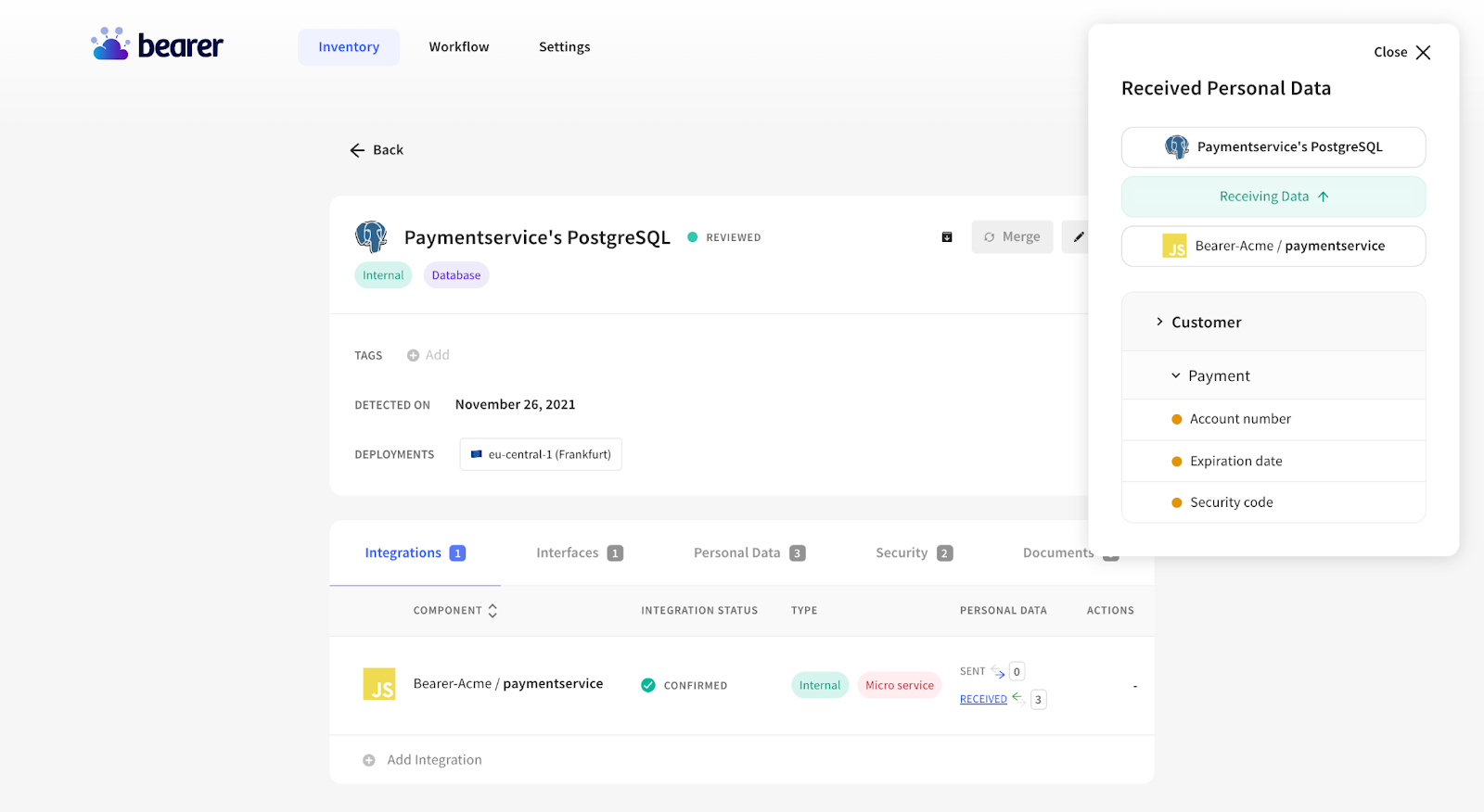Close the Received Personal Data panel
The height and width of the screenshot is (812, 1484).
(1402, 53)
